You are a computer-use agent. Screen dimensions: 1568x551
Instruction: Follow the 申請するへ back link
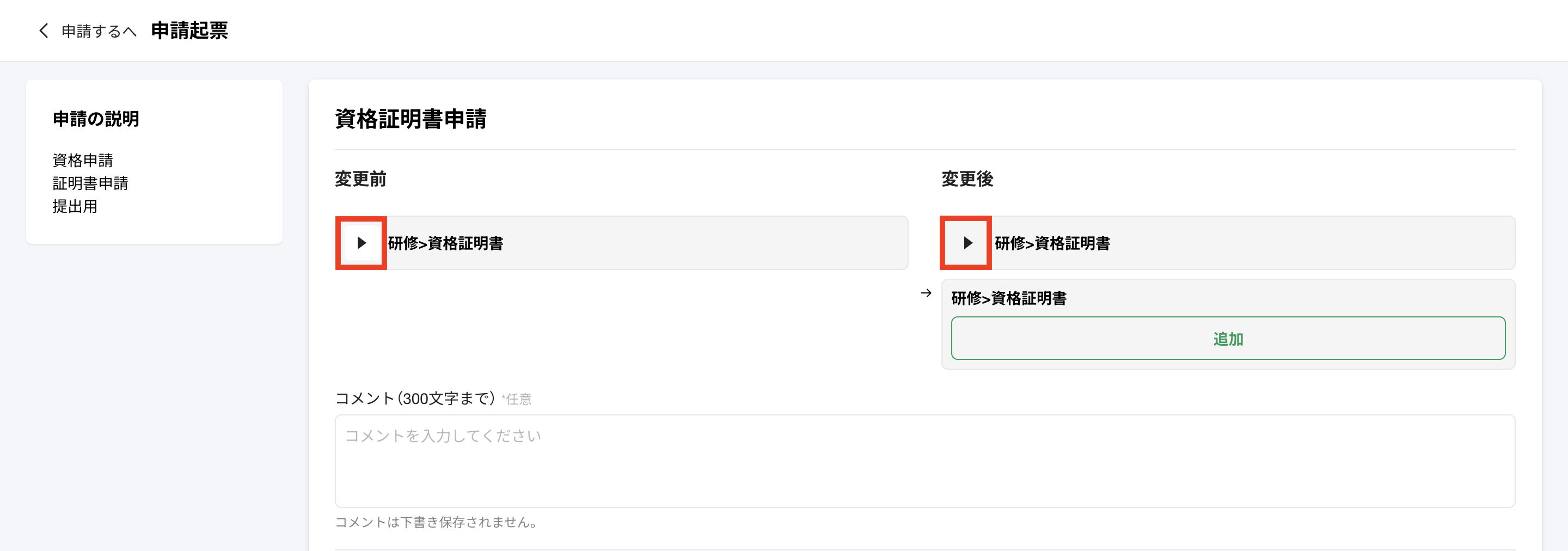99,31
